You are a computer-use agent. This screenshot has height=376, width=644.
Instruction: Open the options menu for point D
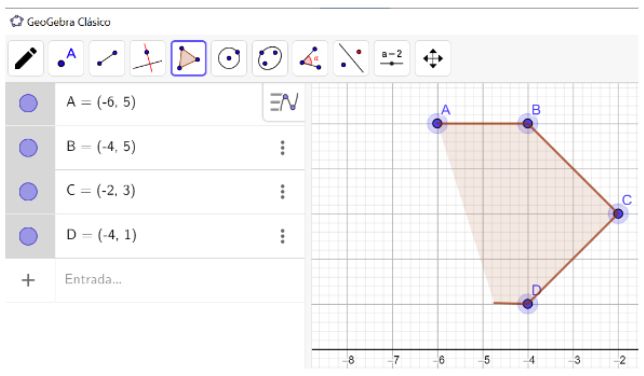point(283,236)
